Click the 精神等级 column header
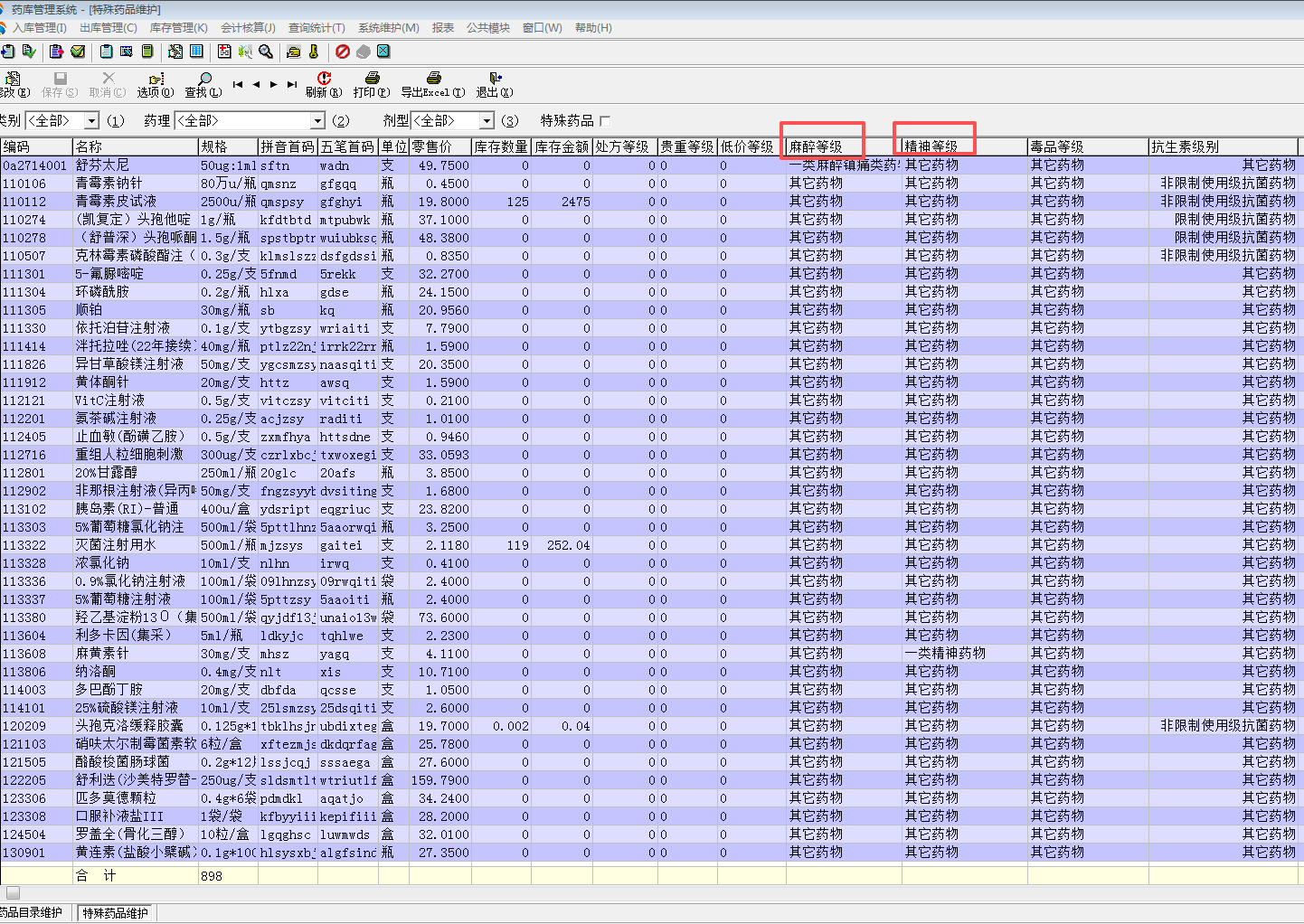The image size is (1304, 924). [931, 146]
